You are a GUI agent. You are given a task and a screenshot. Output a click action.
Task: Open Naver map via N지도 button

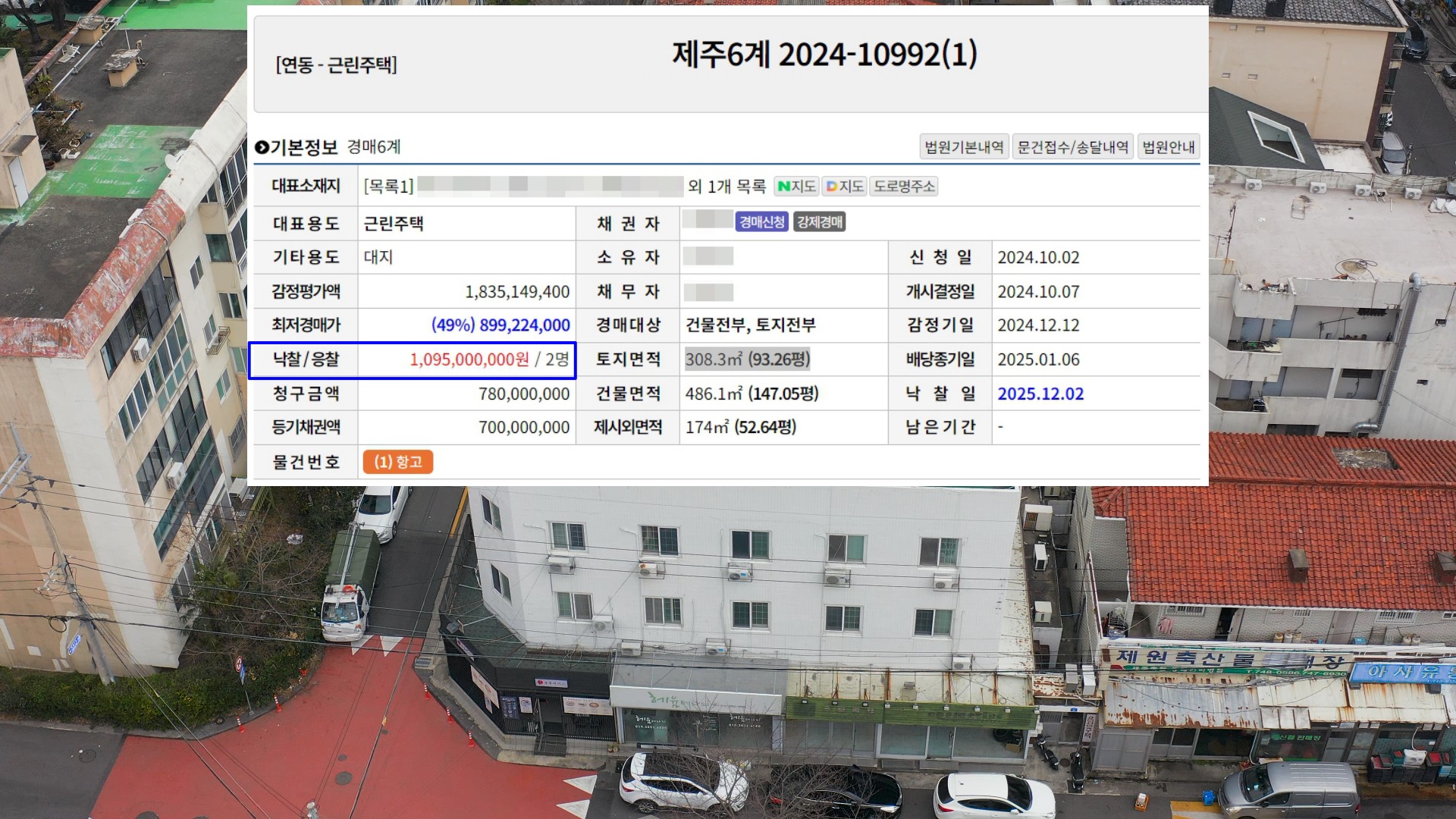click(796, 187)
